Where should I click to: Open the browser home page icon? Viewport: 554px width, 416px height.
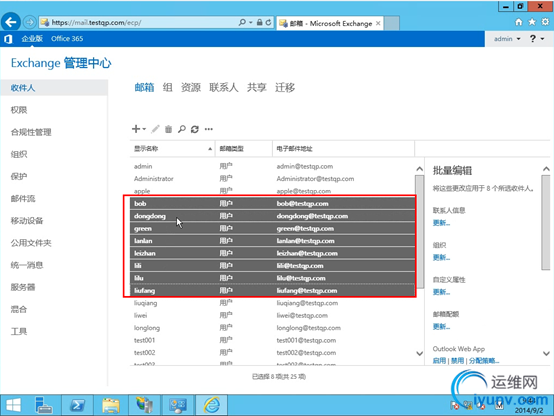pos(518,22)
